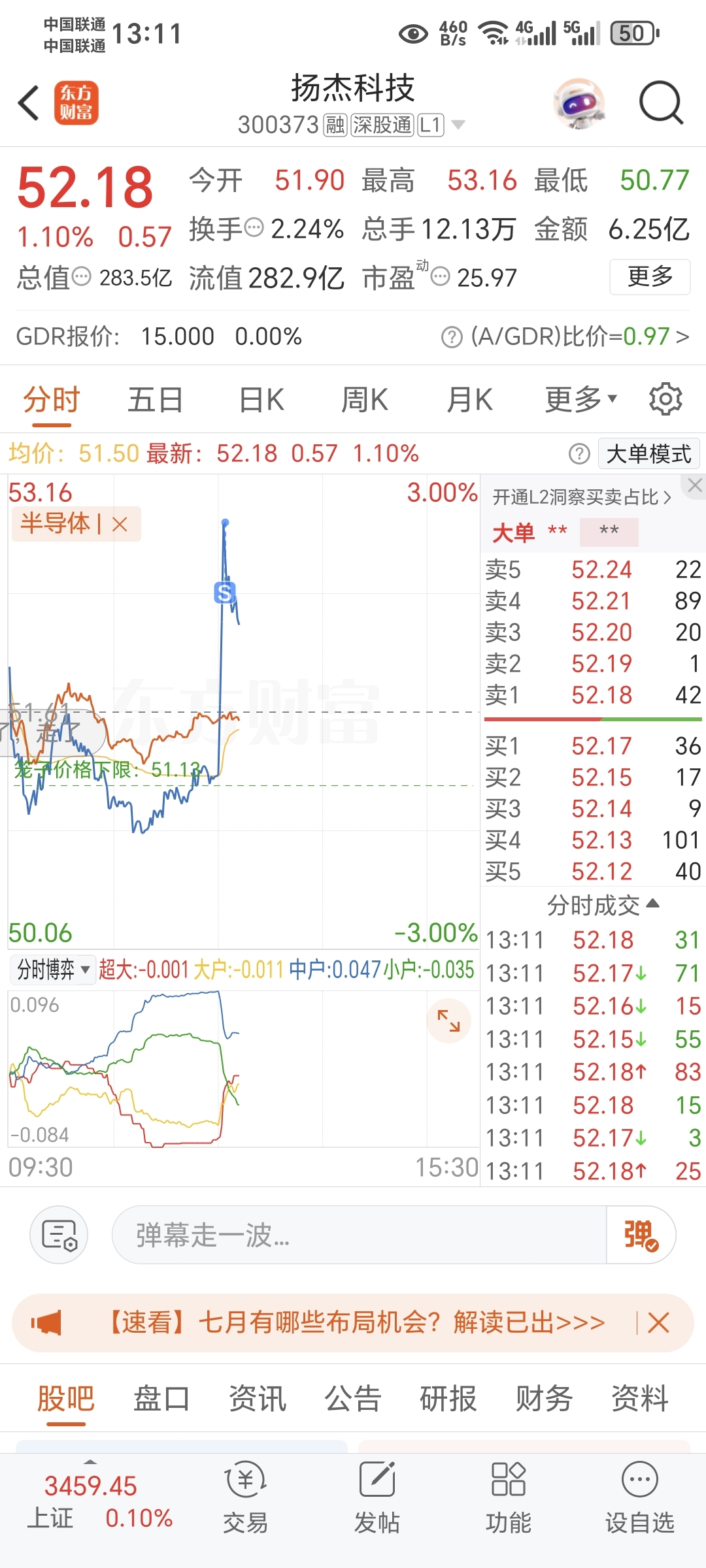Image resolution: width=706 pixels, height=1568 pixels.
Task: Expand the chart fullscreen arrows icon
Action: 448,1021
